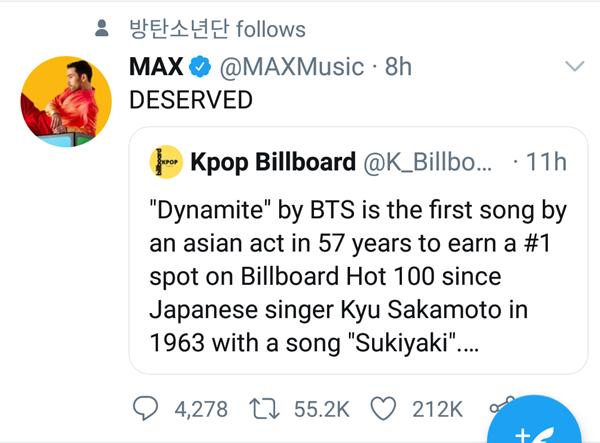Like the tweet with the heart icon
Viewport: 600px width, 443px height.
tap(383, 409)
